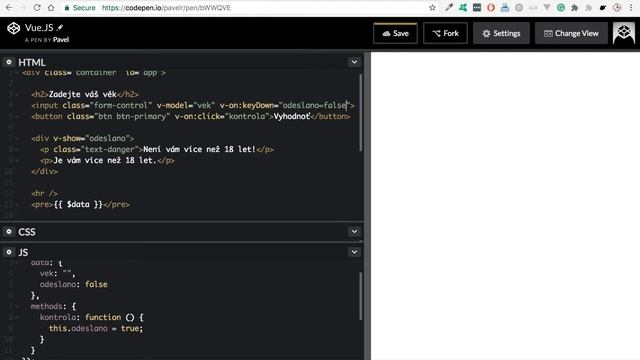Open JS editor settings gear

9,252
